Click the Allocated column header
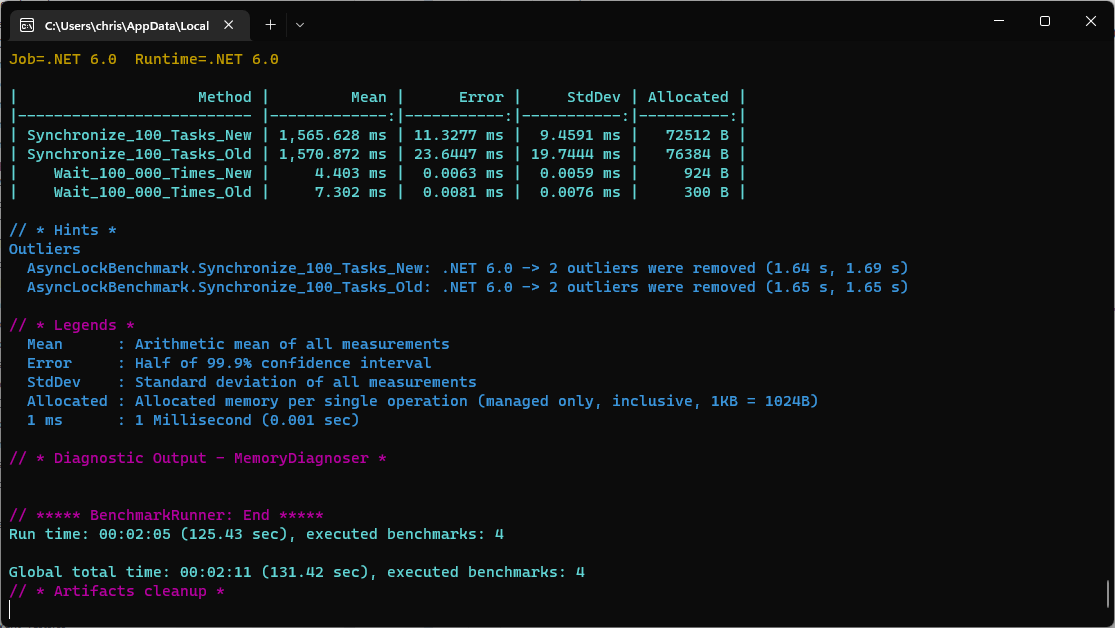Image resolution: width=1115 pixels, height=628 pixels. [689, 96]
